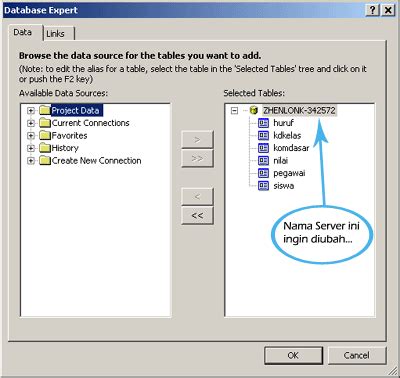Click the remove single table (<) button
The image size is (400, 378).
click(197, 196)
